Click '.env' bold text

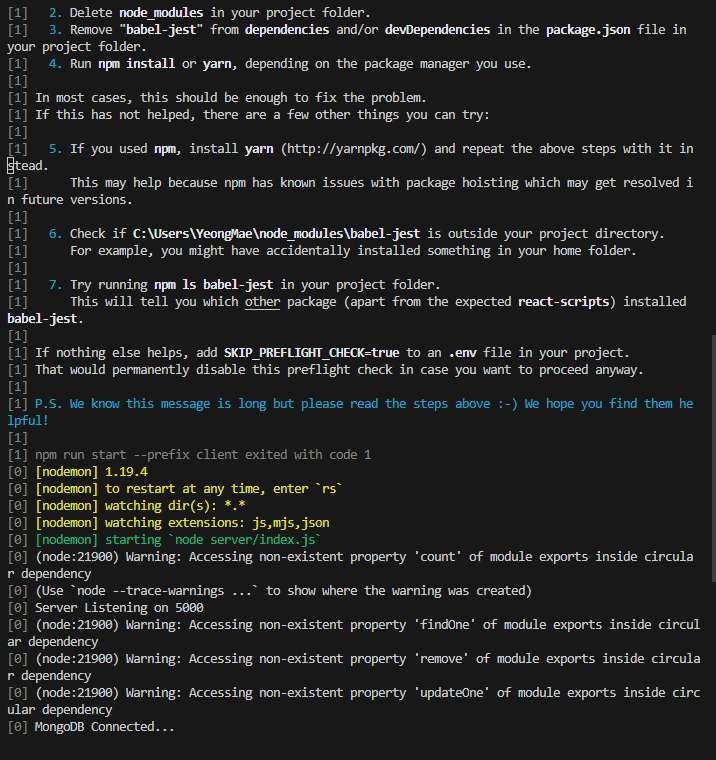(462, 353)
